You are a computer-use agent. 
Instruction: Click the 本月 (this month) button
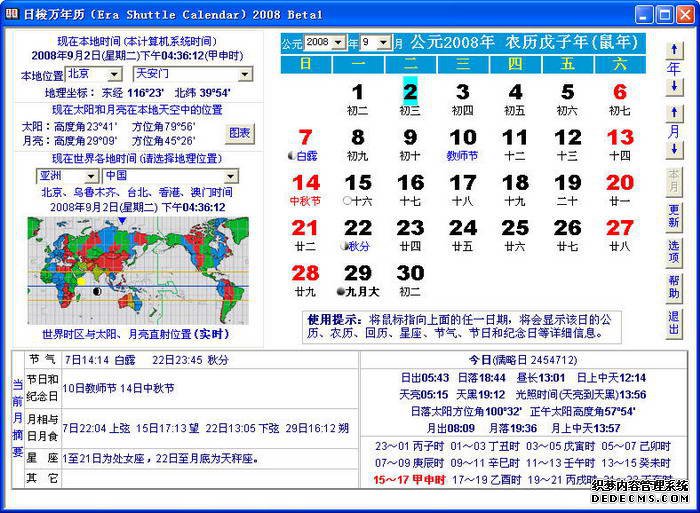(674, 180)
